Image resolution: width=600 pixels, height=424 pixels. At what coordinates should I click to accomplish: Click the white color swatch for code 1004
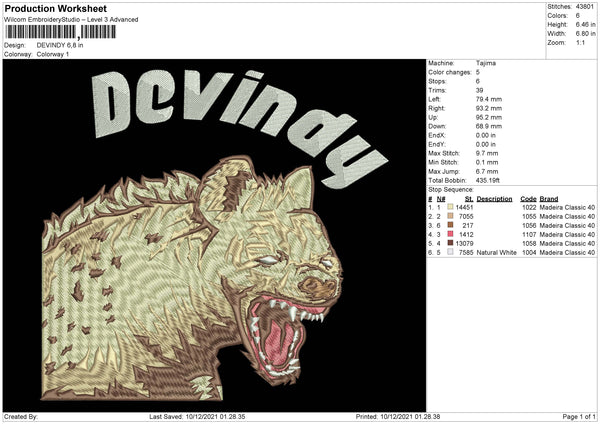450,252
